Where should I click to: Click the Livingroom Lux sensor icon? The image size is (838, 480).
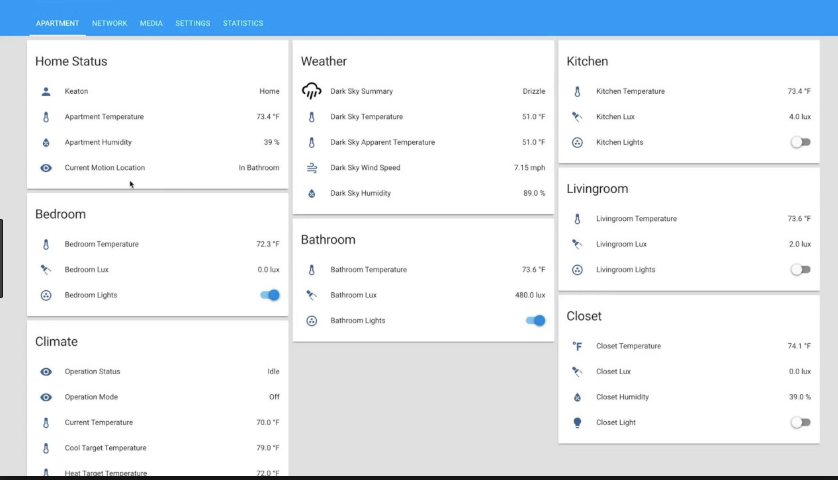tap(577, 244)
